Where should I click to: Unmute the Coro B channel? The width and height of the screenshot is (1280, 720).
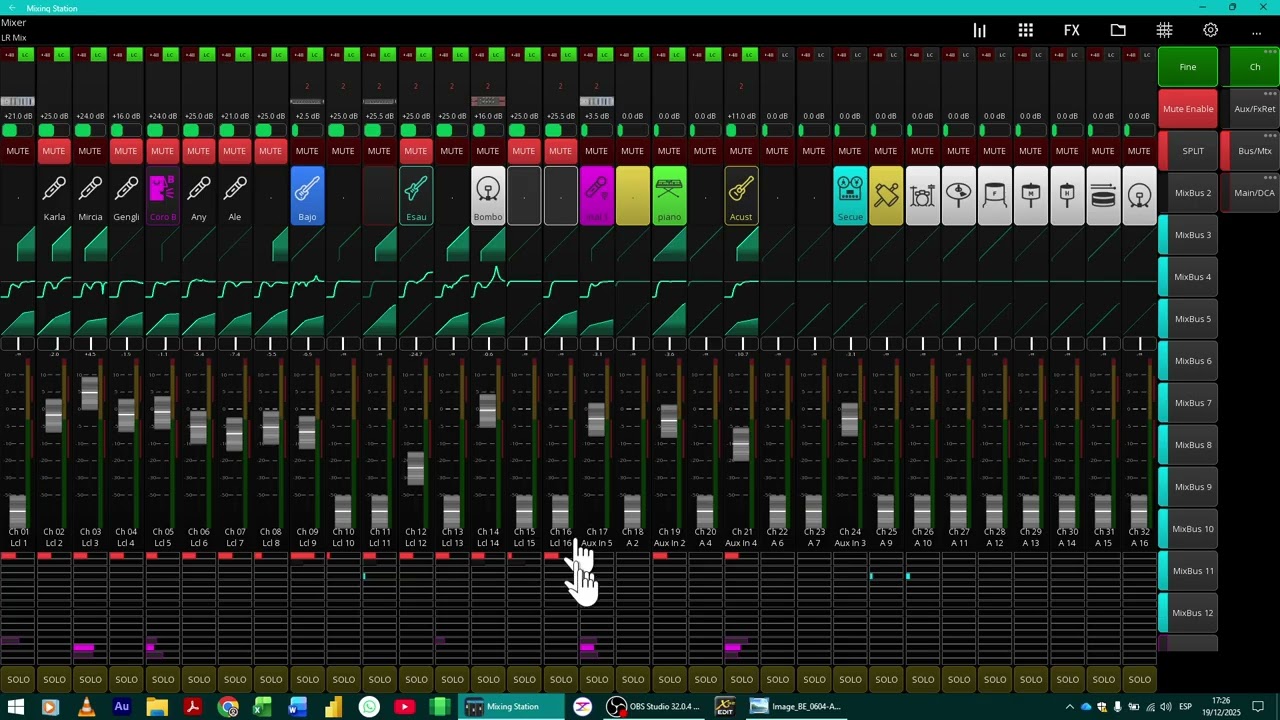[162, 151]
